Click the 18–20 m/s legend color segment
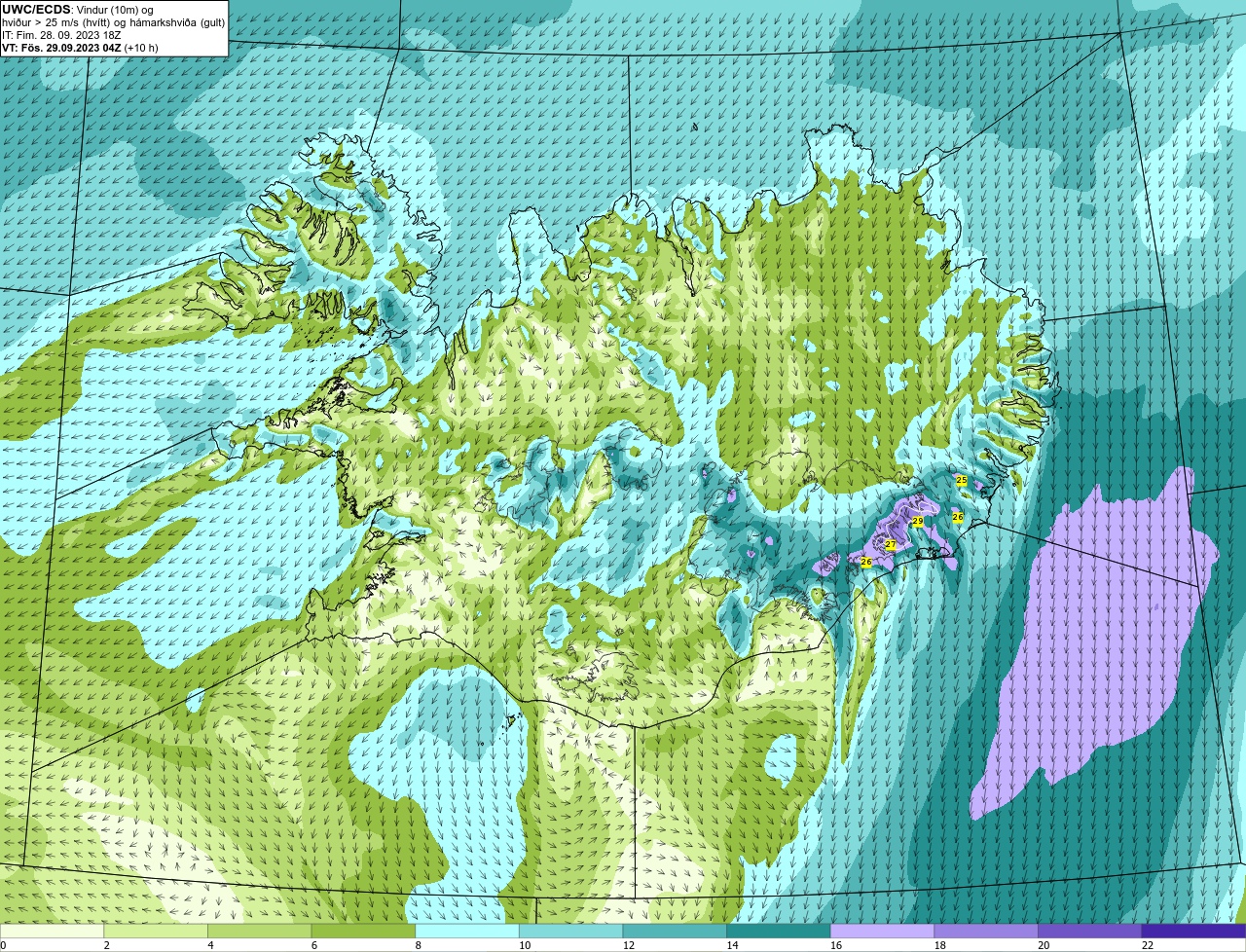 986,931
